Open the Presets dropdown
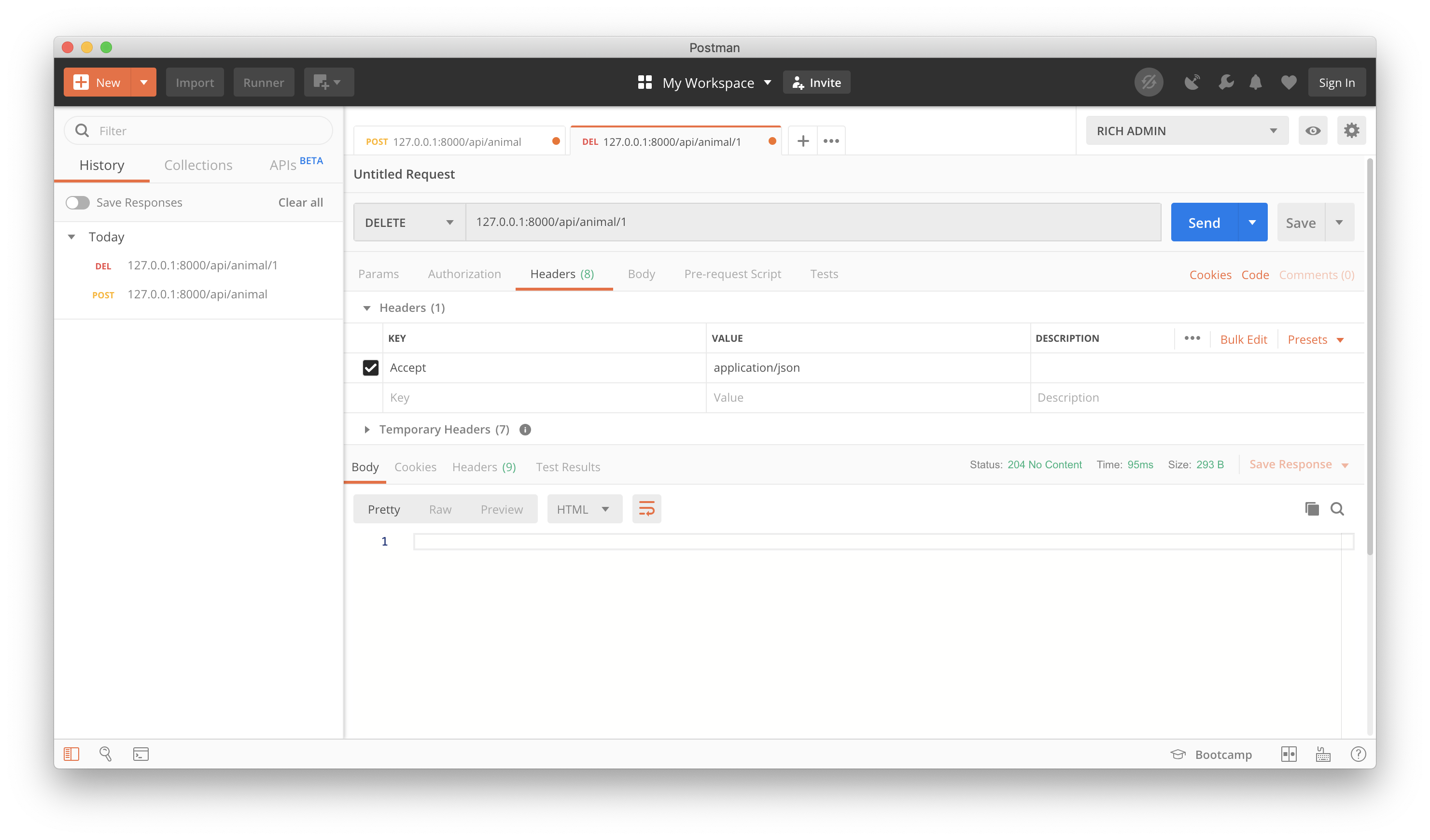 (x=1316, y=339)
